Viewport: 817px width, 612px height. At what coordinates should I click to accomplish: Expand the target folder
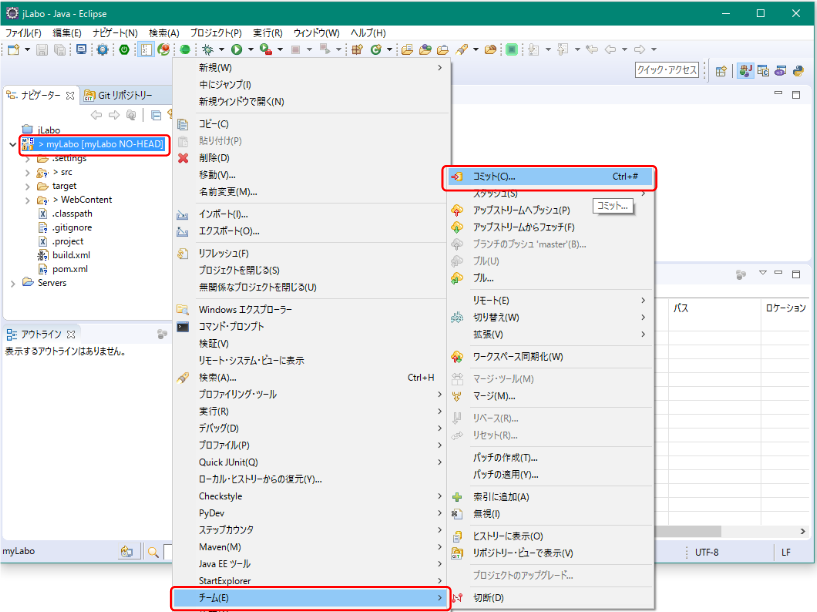[28, 186]
